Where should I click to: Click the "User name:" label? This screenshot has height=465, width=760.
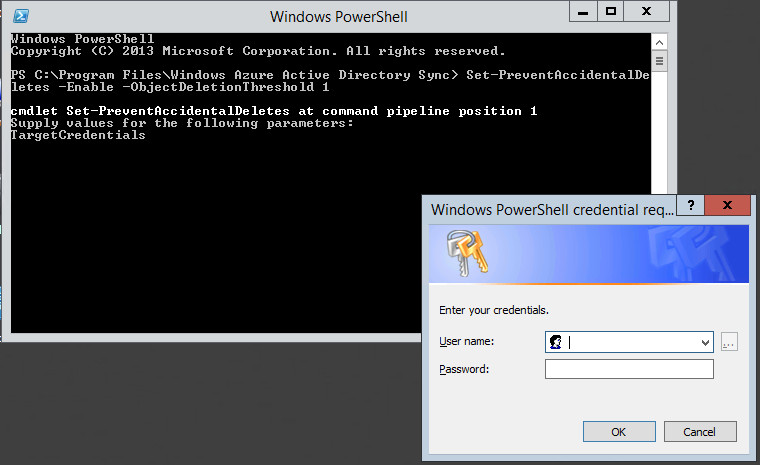coord(466,341)
